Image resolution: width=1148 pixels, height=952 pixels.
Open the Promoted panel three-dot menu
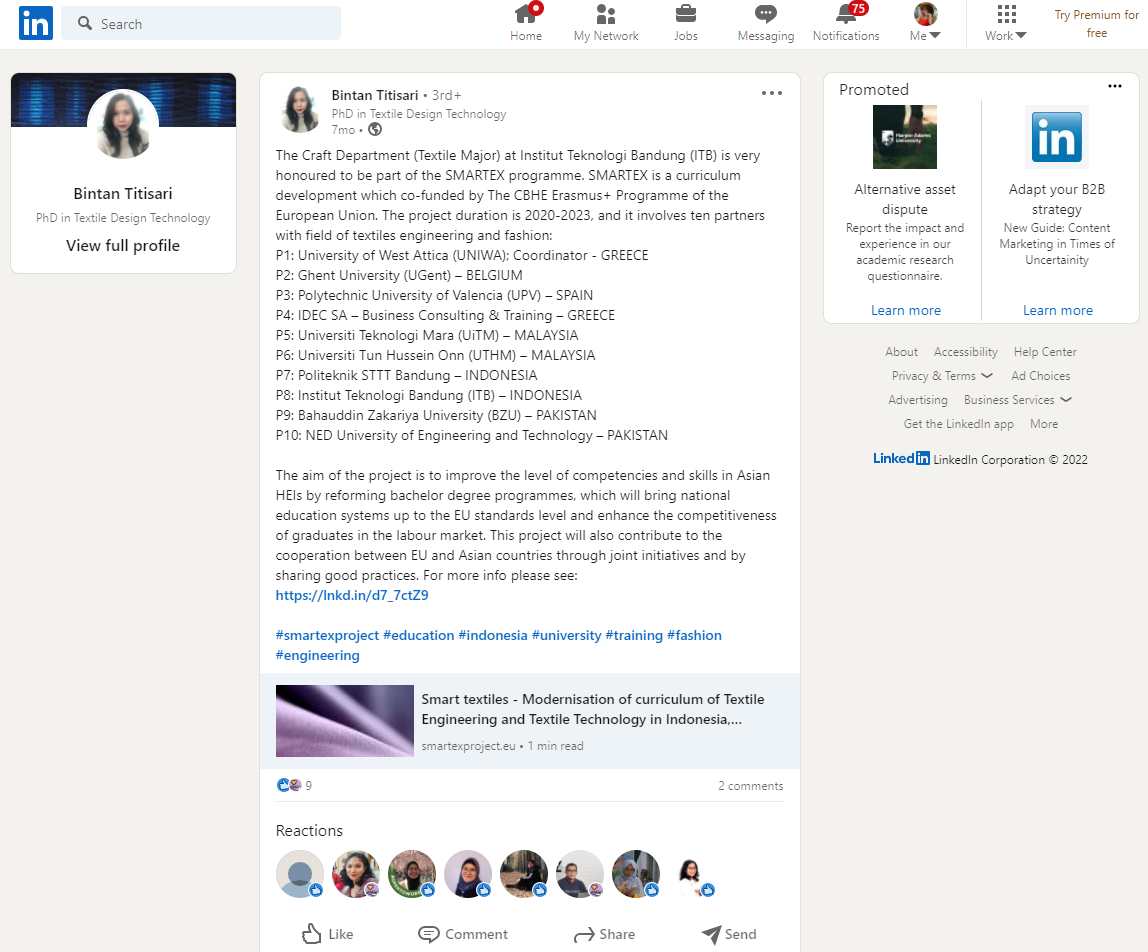1114,86
